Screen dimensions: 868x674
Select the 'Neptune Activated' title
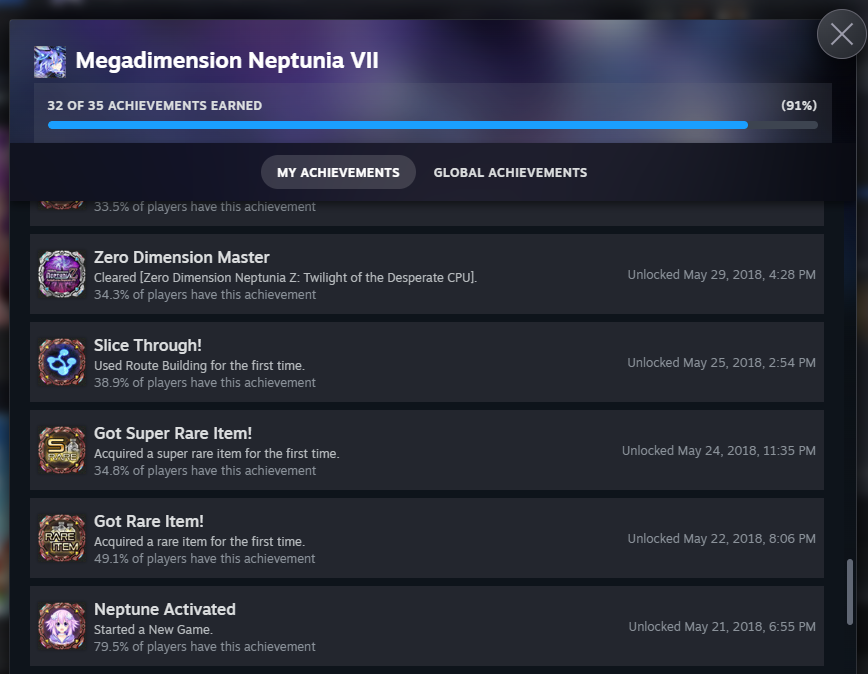(165, 609)
